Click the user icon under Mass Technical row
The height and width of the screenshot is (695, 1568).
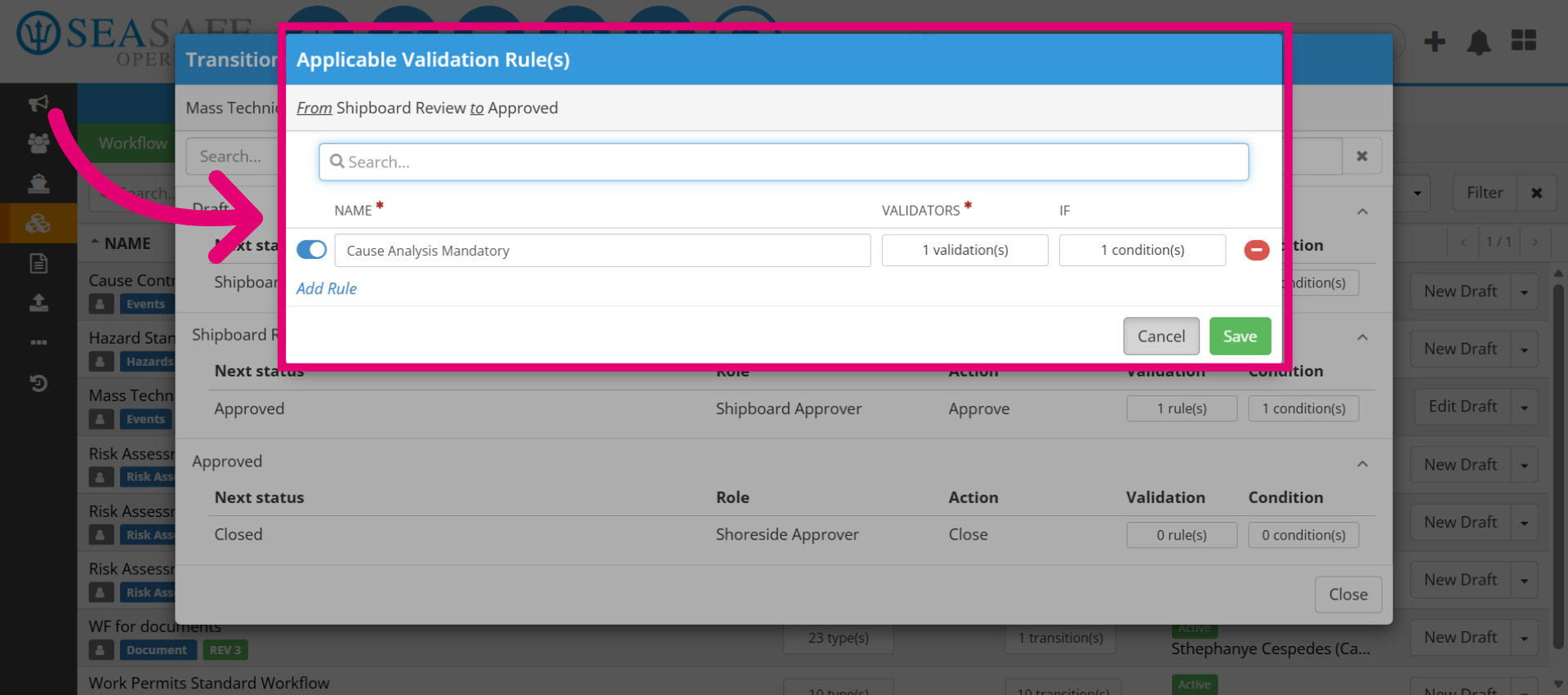pos(100,419)
